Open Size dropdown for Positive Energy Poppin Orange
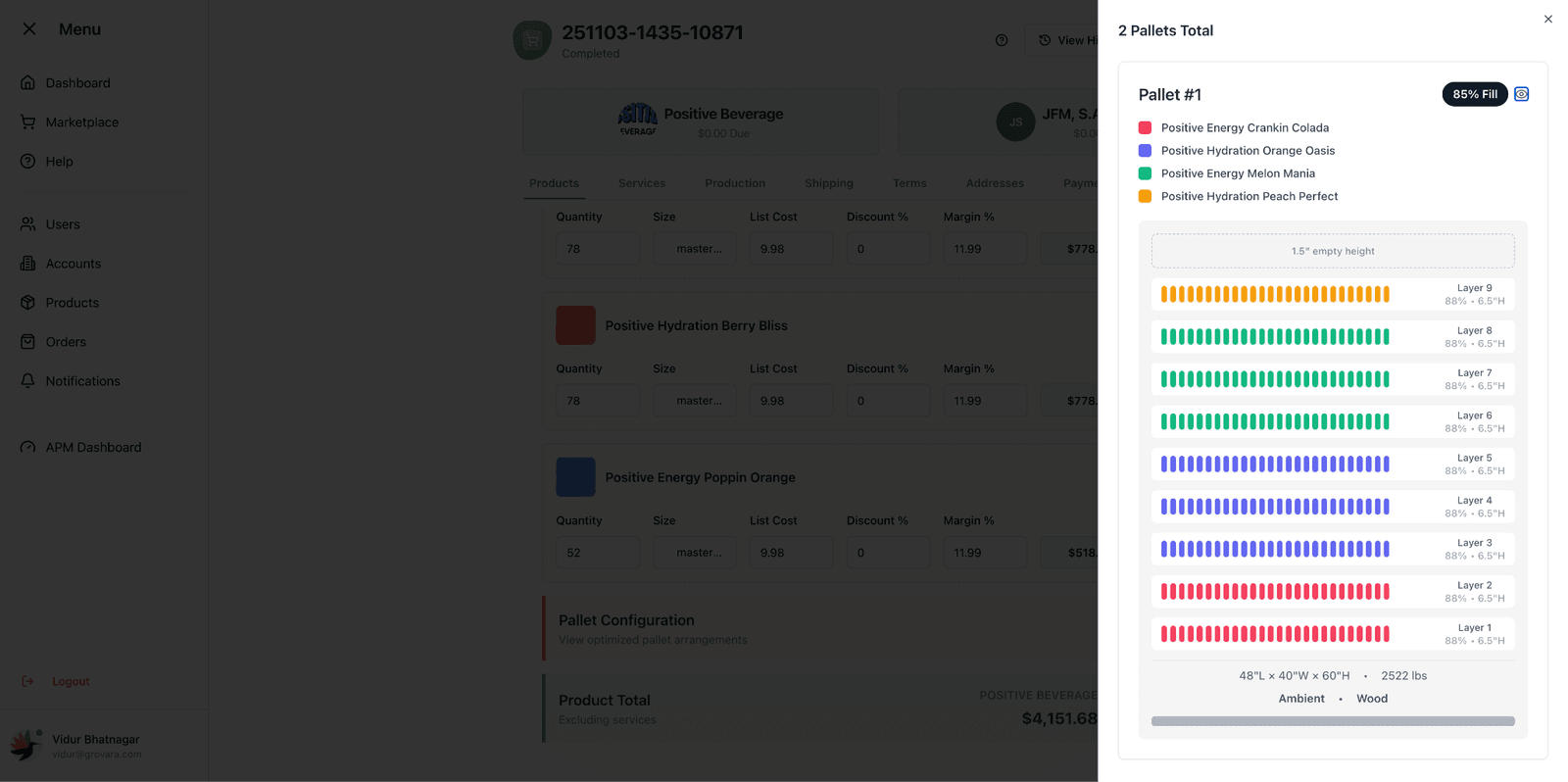 point(695,553)
